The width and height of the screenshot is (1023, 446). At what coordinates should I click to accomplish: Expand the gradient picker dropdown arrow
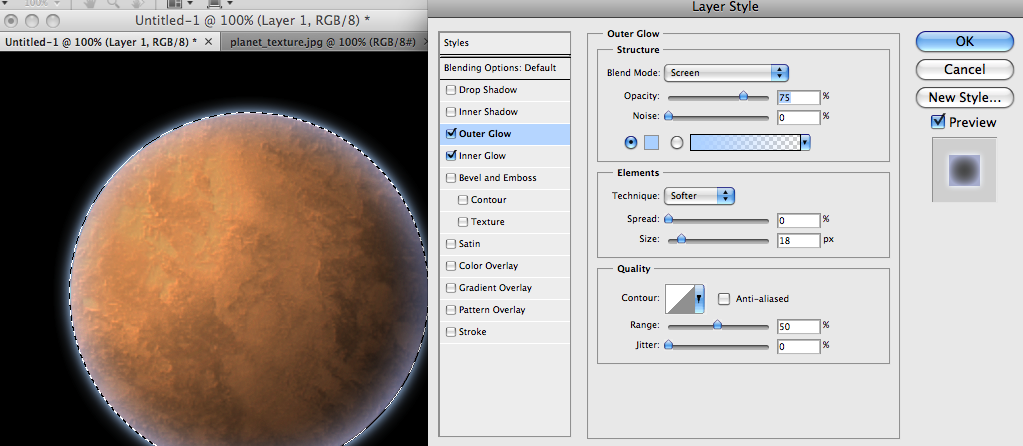click(x=806, y=142)
